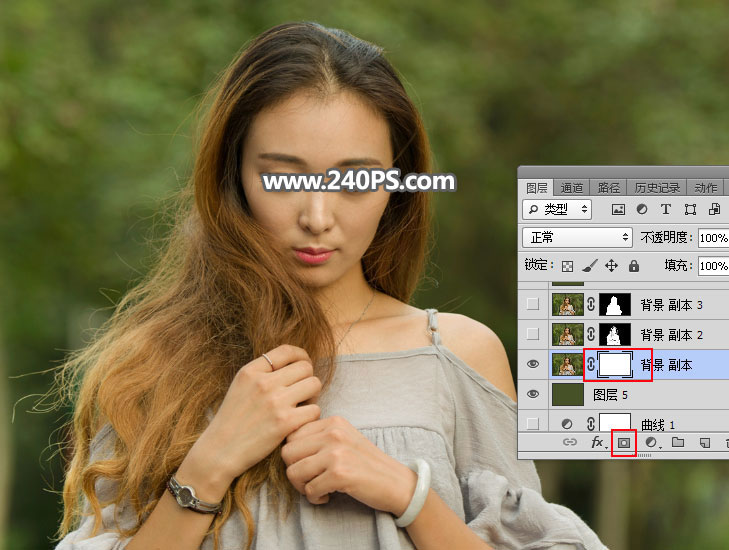Switch to the 历史记录 tab
The height and width of the screenshot is (550, 729).
[x=657, y=188]
